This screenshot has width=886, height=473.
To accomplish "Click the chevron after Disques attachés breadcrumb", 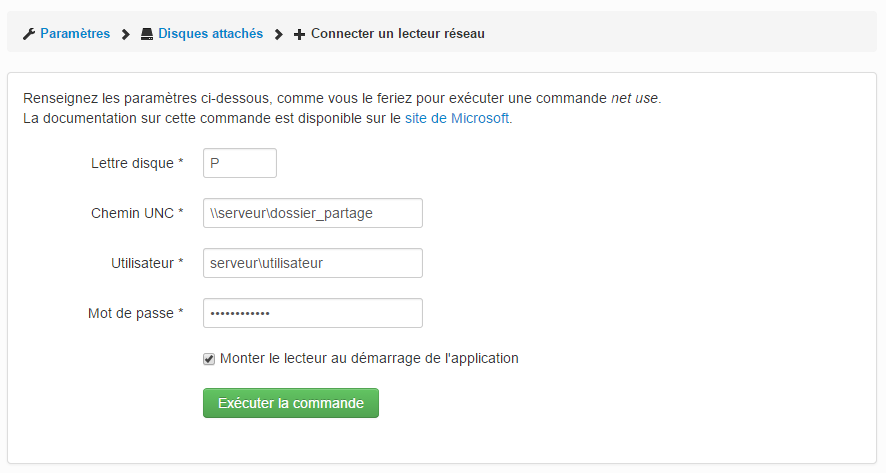I will click(279, 34).
